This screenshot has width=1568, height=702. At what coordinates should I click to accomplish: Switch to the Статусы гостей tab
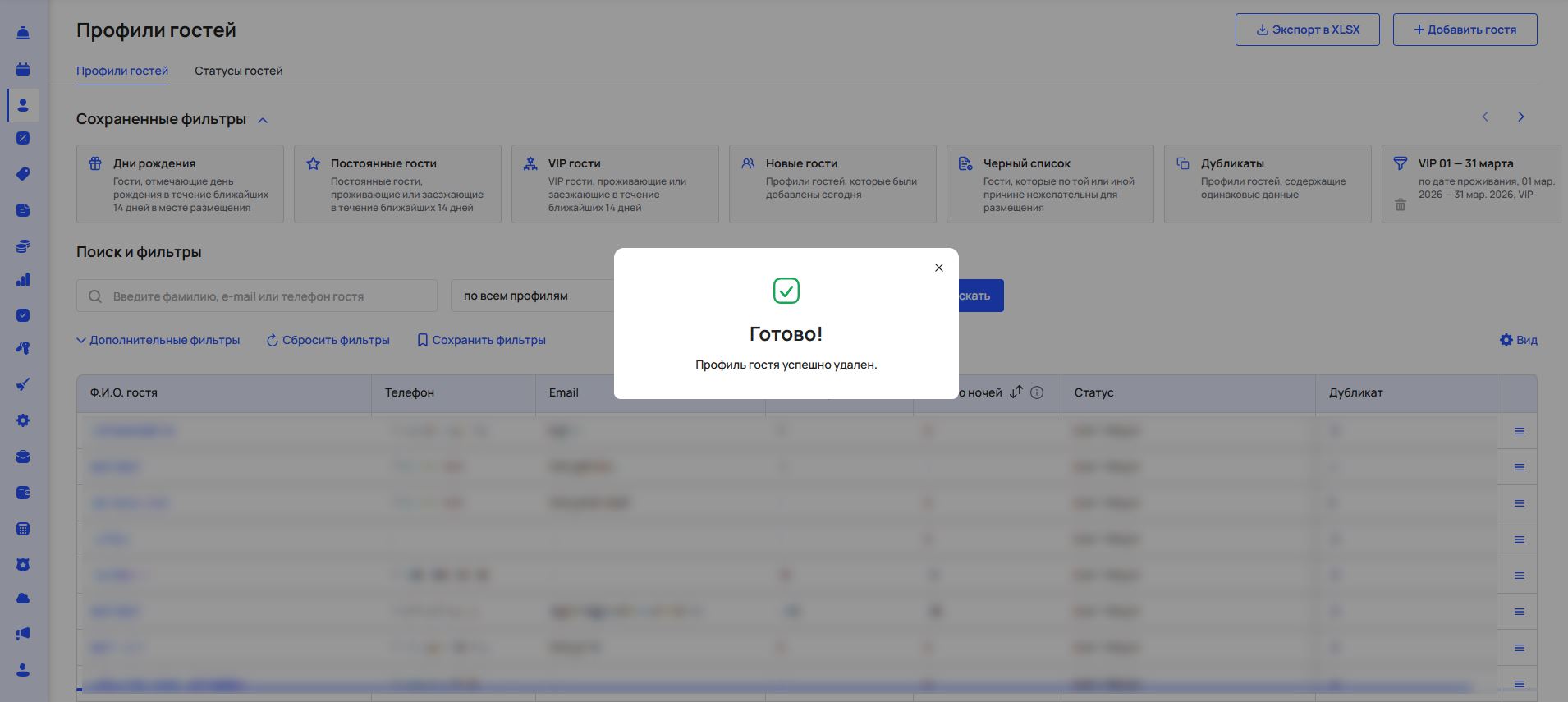pyautogui.click(x=238, y=71)
